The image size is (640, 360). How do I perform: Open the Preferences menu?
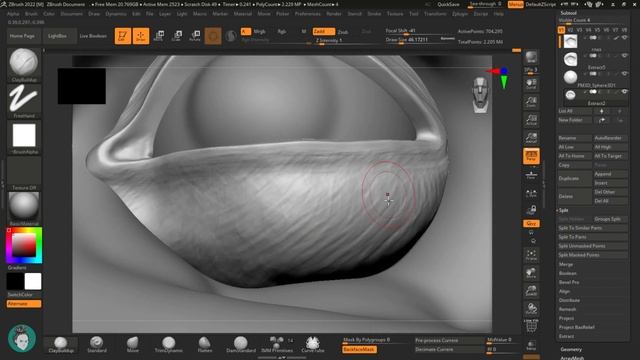pos(307,14)
